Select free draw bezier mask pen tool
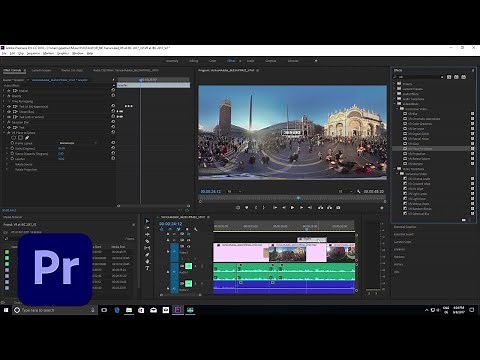This screenshot has height=360, width=480. pyautogui.click(x=27, y=137)
